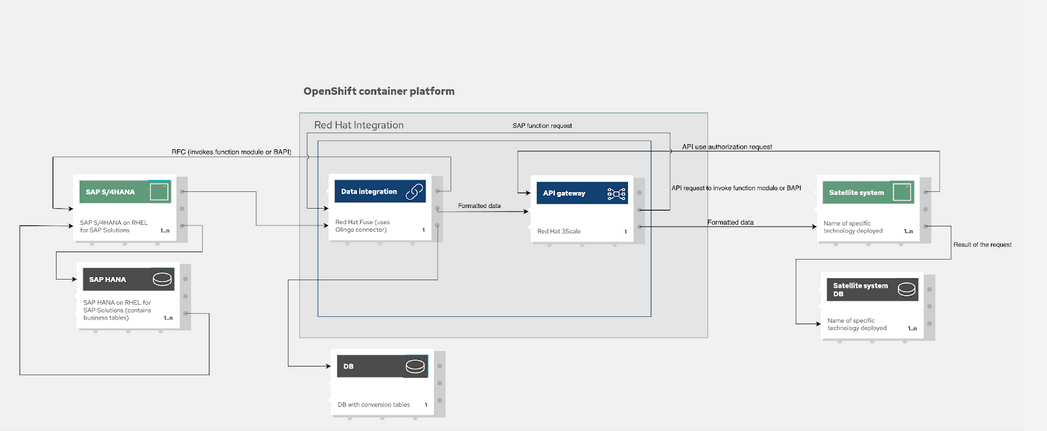Click the SAP function request arrow label
The image size is (1047, 431).
point(542,125)
